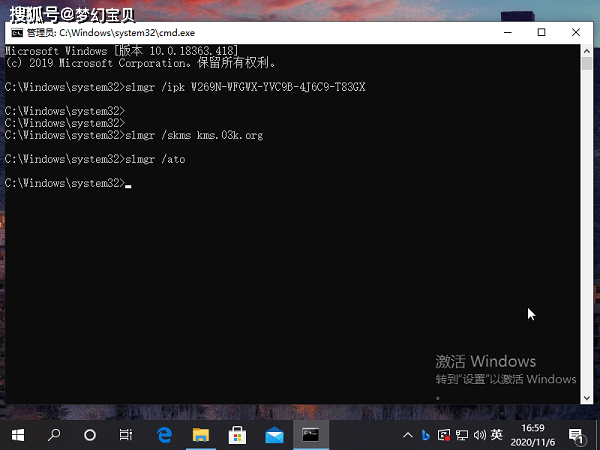Click the Bing tray icon
This screenshot has height=450, width=600.
(x=425, y=435)
